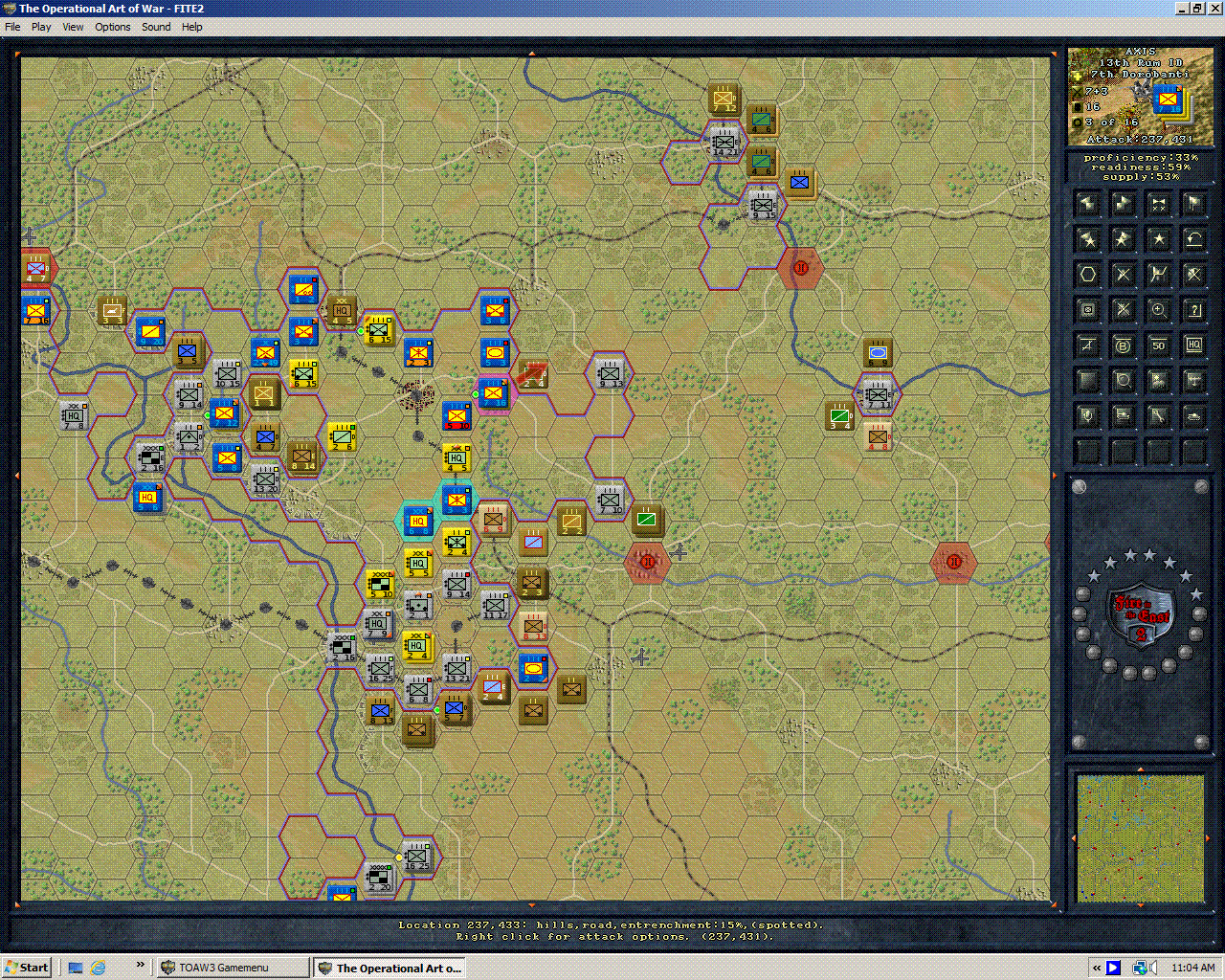This screenshot has width=1225, height=980.
Task: Open the Play menu
Action: coord(41,27)
